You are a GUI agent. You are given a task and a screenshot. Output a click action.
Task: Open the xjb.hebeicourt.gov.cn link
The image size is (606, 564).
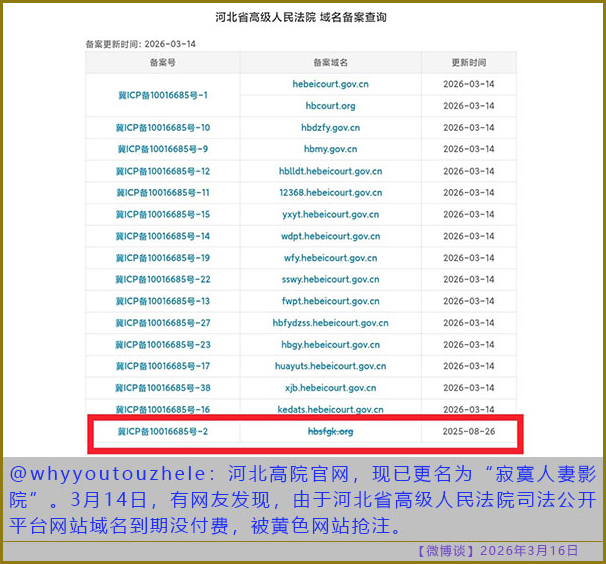[330, 388]
